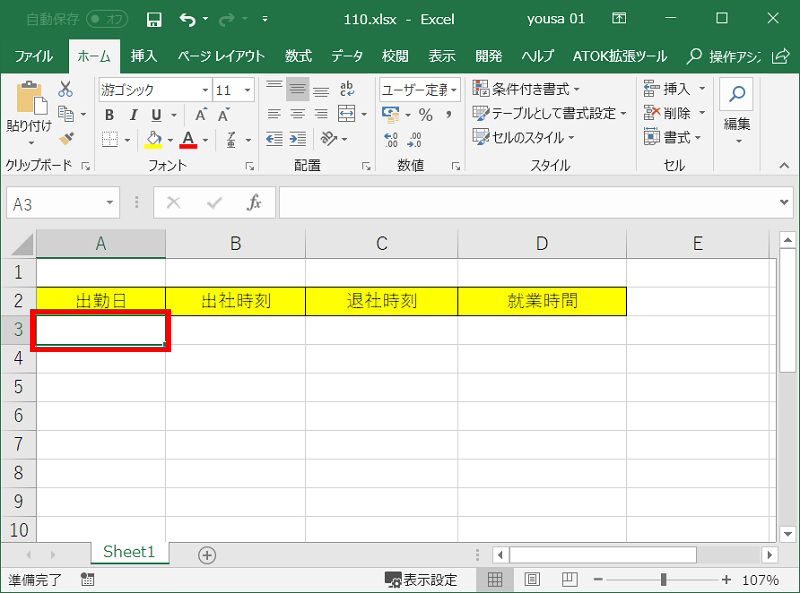Open テーブルとして書式設定 dropdown
Screen dimensions: 800x593
(549, 113)
